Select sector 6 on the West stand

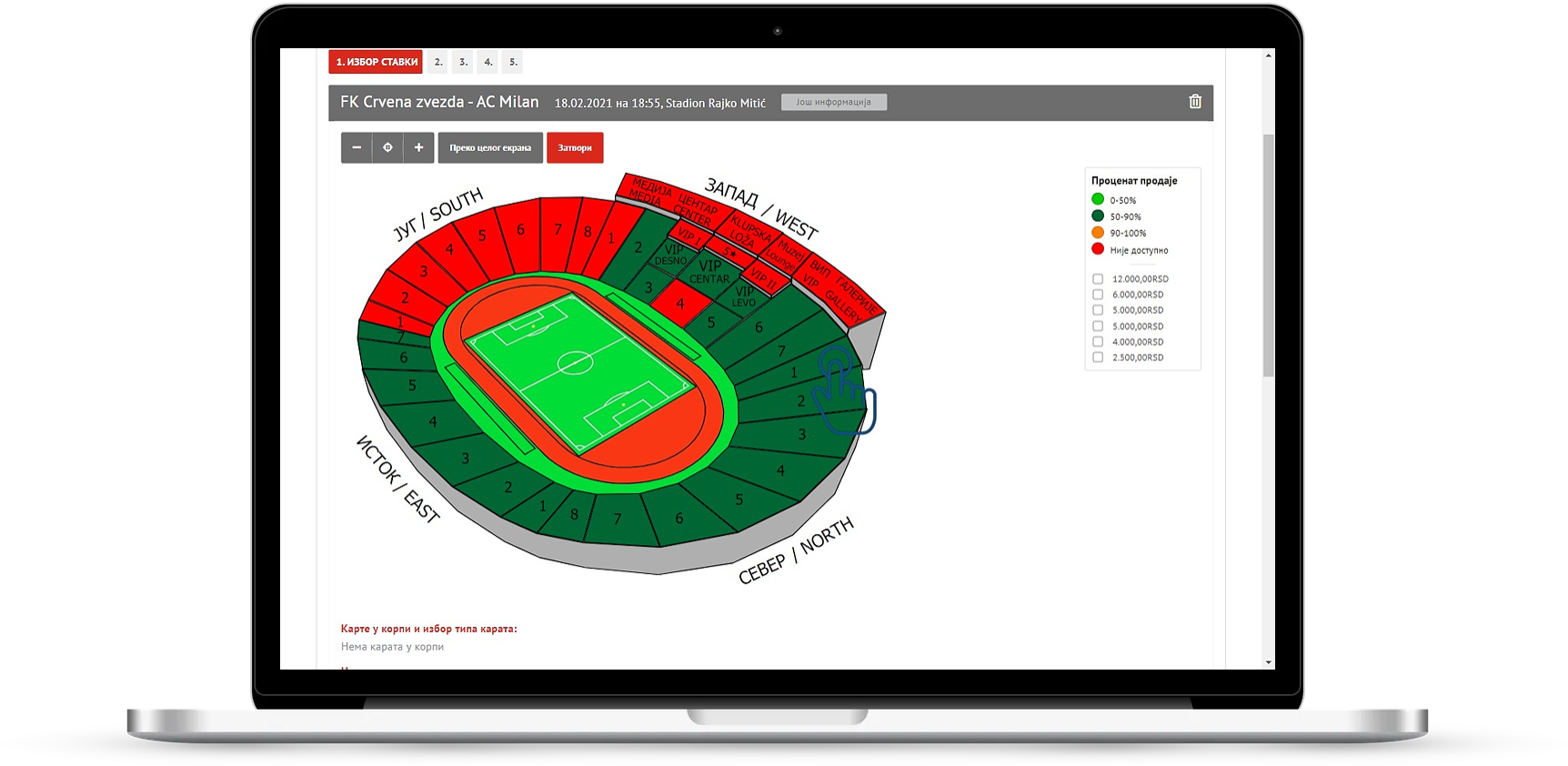click(x=759, y=328)
